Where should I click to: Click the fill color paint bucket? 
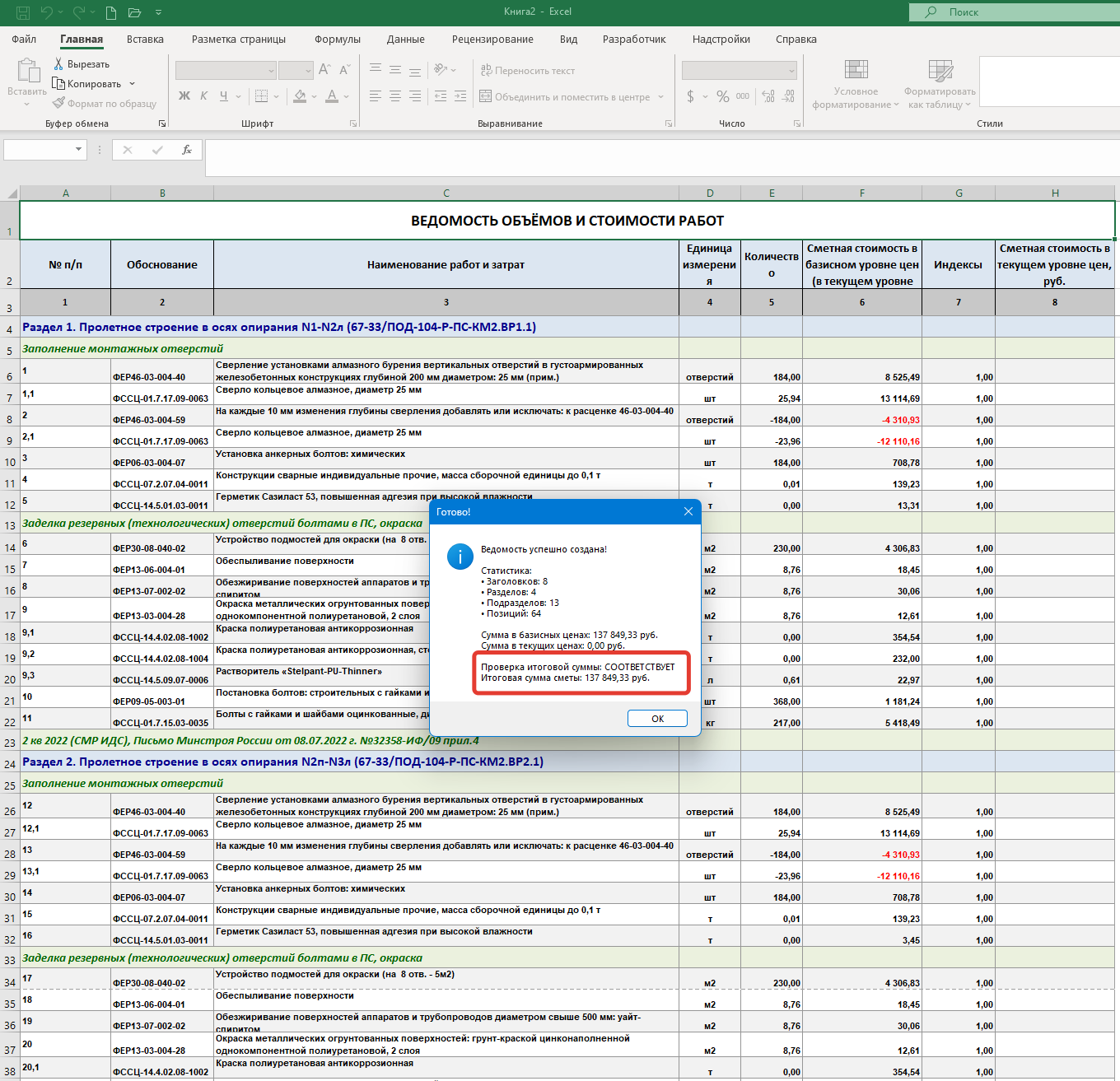tap(300, 96)
